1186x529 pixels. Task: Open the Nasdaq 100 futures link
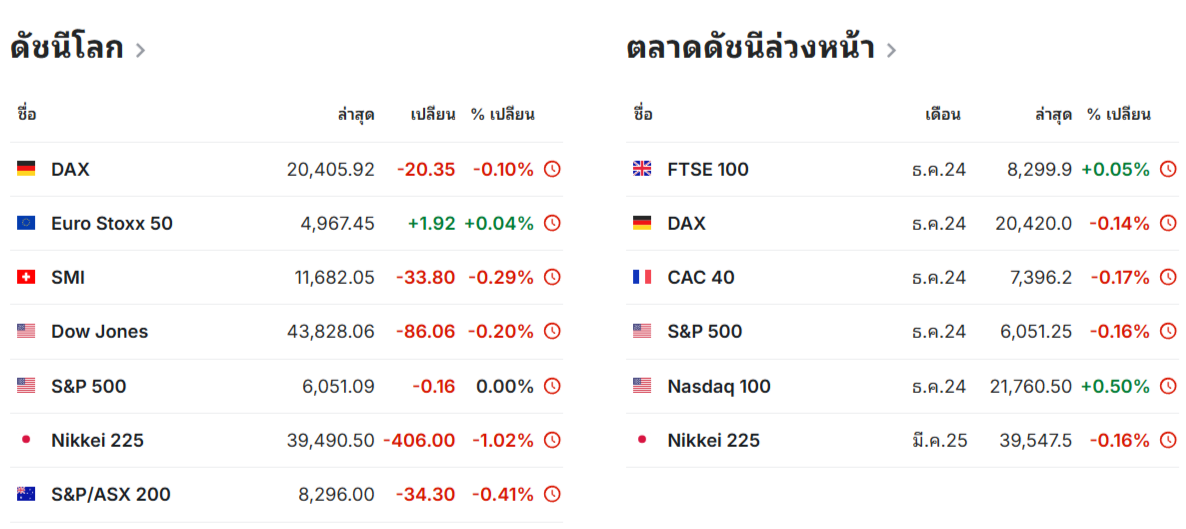coord(719,387)
